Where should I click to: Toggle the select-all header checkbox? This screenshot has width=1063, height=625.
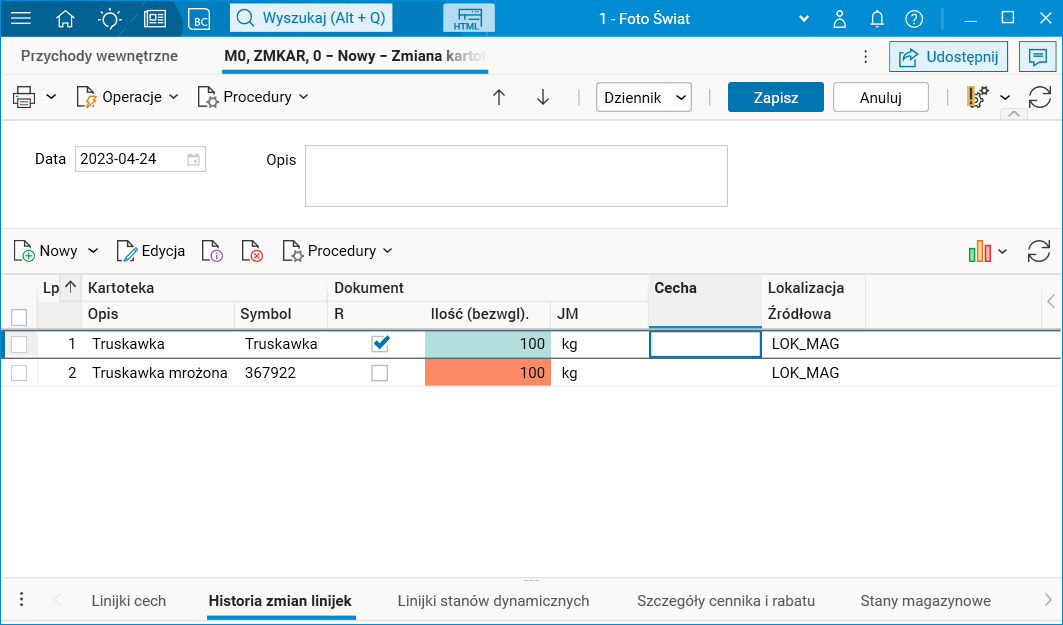pos(19,317)
